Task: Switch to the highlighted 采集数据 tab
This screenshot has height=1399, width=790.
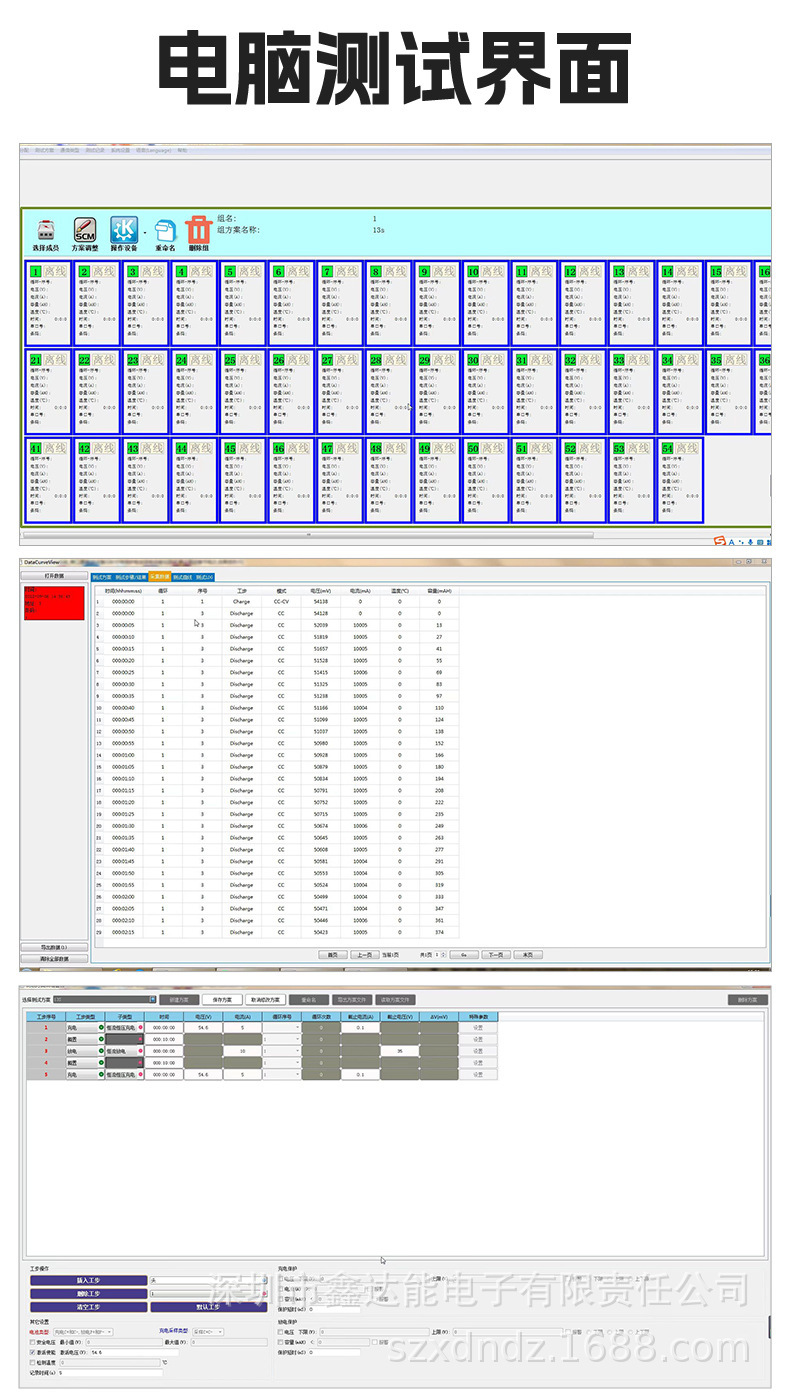Action: click(x=160, y=577)
